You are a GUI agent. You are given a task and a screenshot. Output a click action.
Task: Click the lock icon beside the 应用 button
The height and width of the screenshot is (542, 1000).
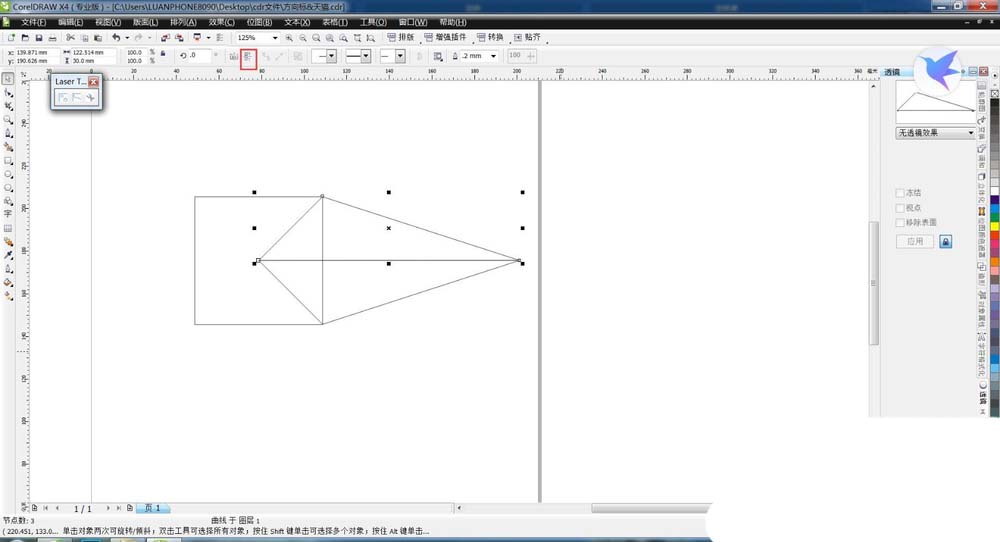[x=945, y=242]
